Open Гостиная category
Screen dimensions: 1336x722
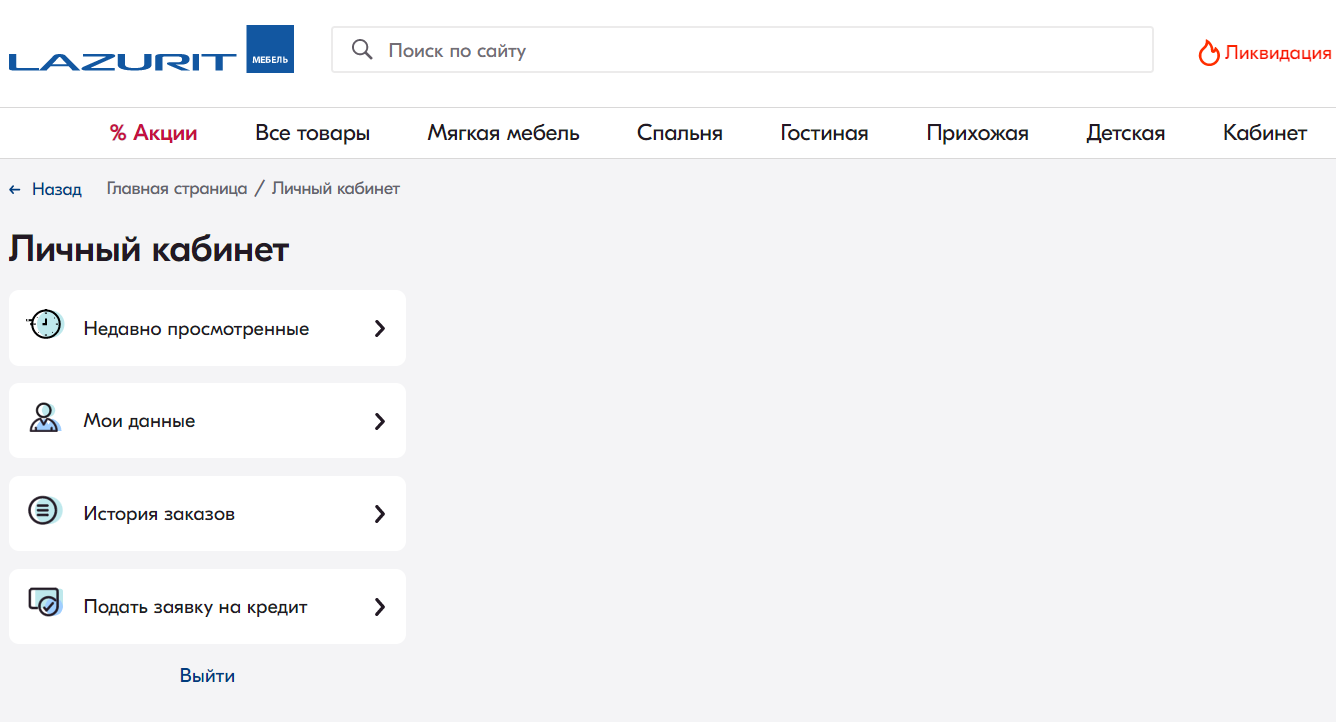pyautogui.click(x=825, y=133)
